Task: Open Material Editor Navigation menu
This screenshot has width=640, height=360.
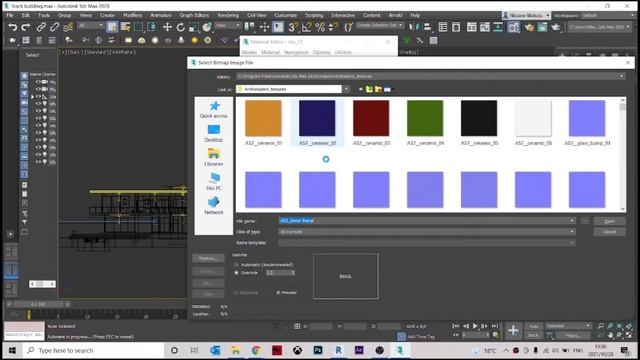Action: pos(296,52)
